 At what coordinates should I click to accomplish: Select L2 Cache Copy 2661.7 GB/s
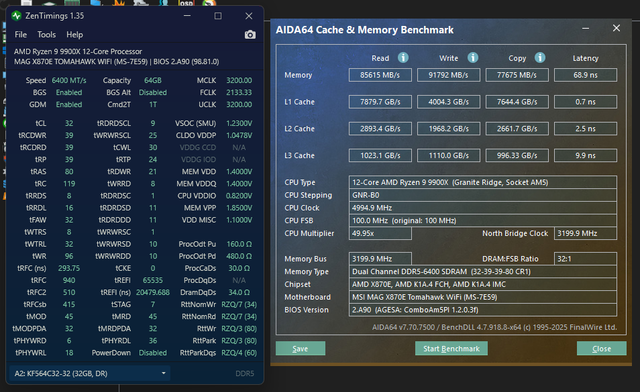(517, 129)
